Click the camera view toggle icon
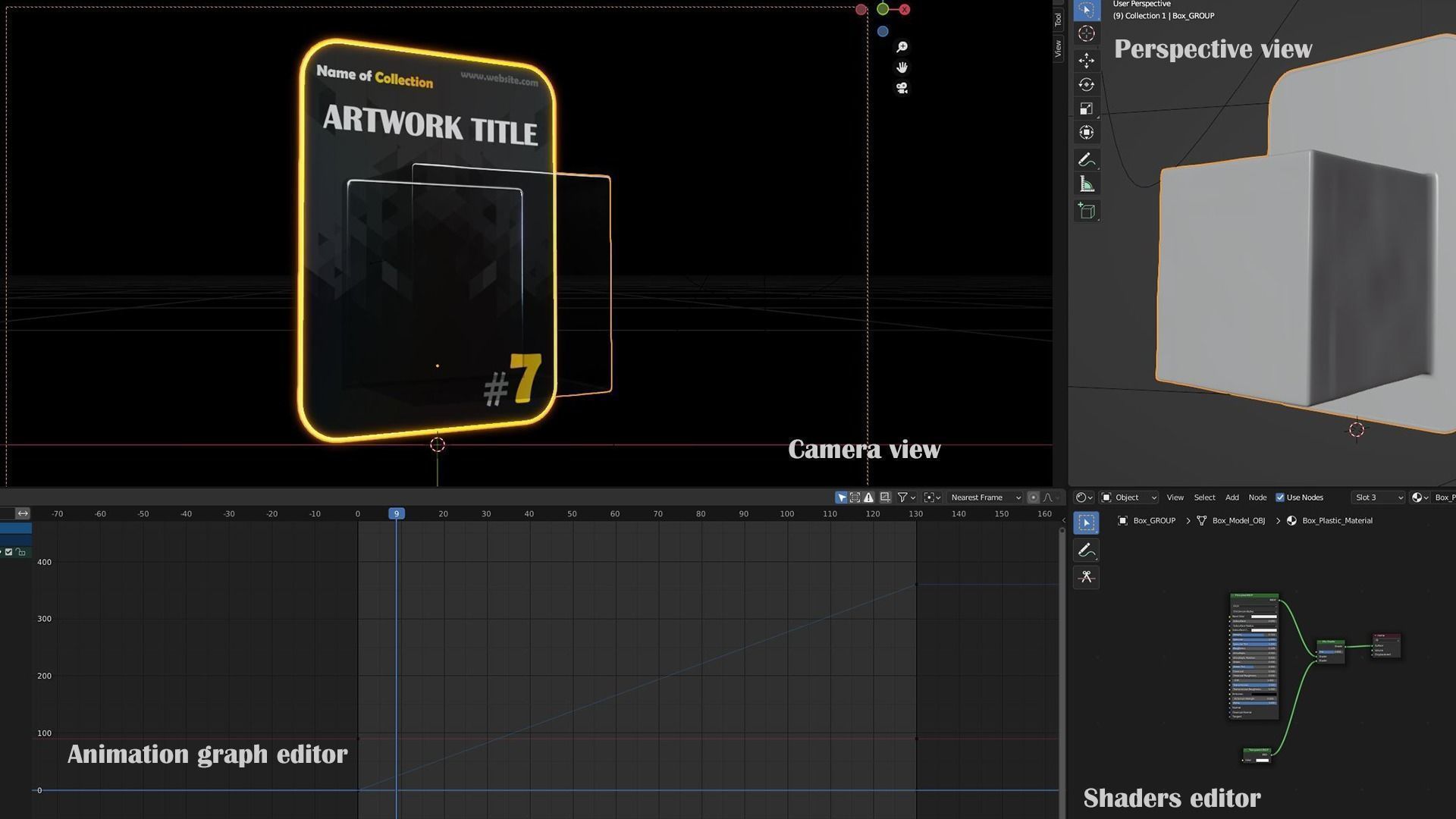This screenshot has width=1456, height=819. [x=902, y=88]
